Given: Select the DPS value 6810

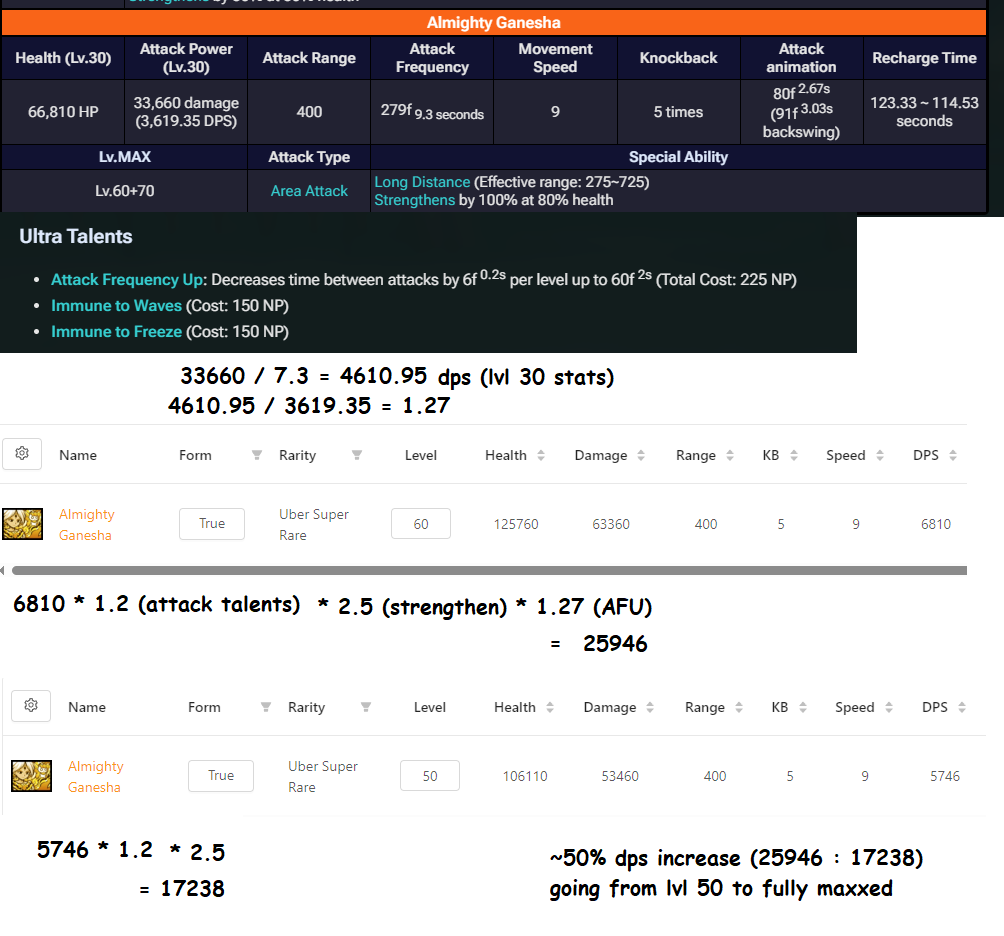Looking at the screenshot, I should [x=935, y=524].
